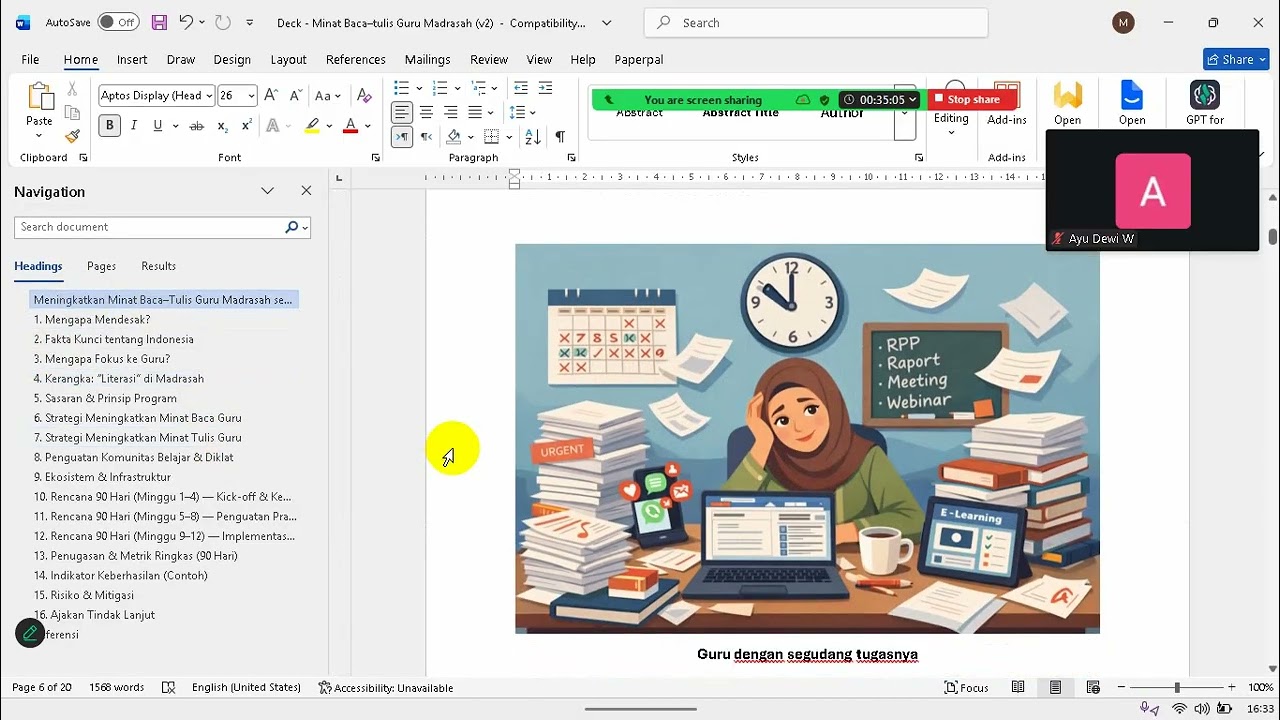Apply subscript formatting
The image size is (1280, 720).
pyautogui.click(x=222, y=126)
